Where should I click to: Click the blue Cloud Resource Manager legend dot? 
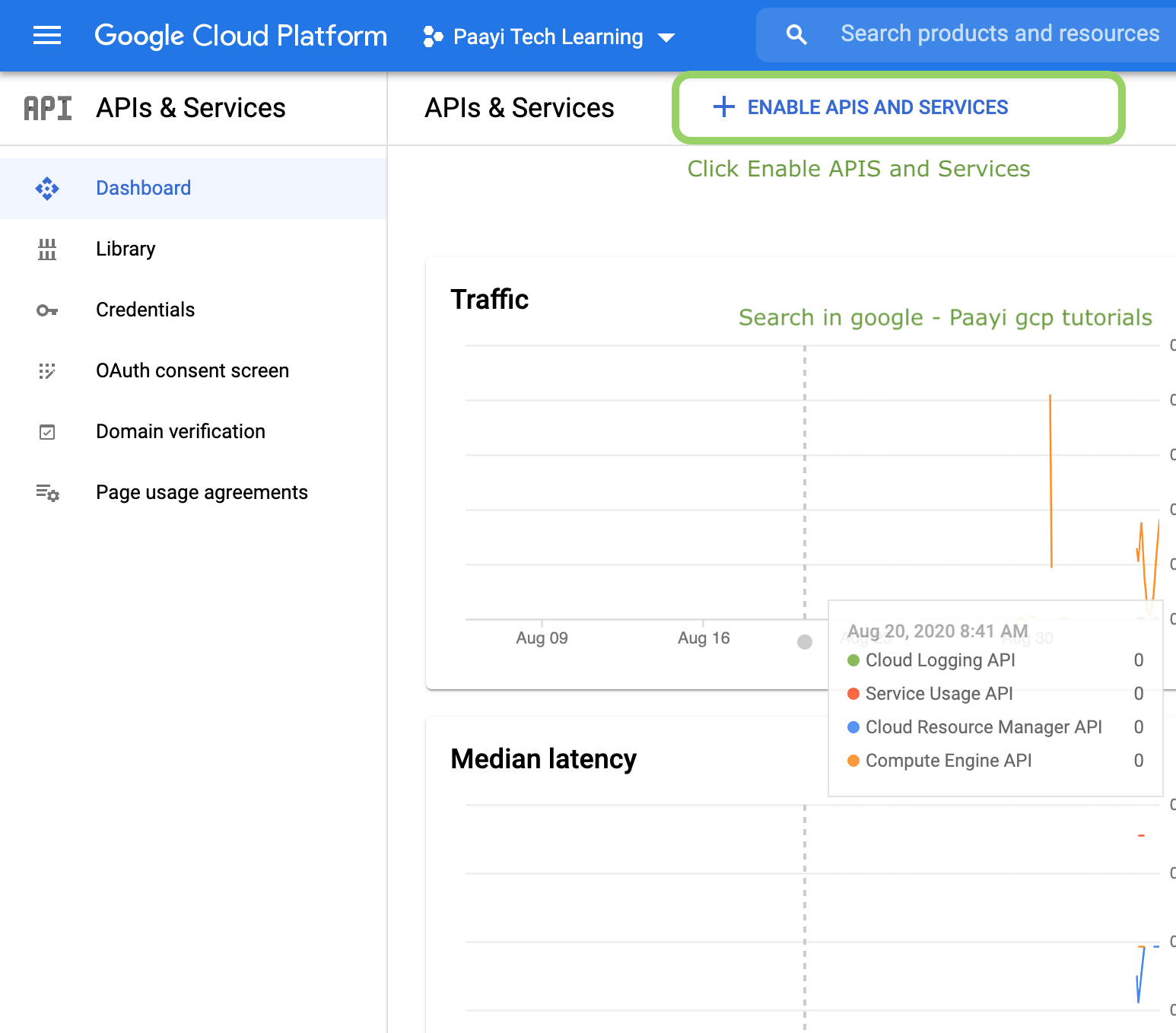tap(853, 727)
